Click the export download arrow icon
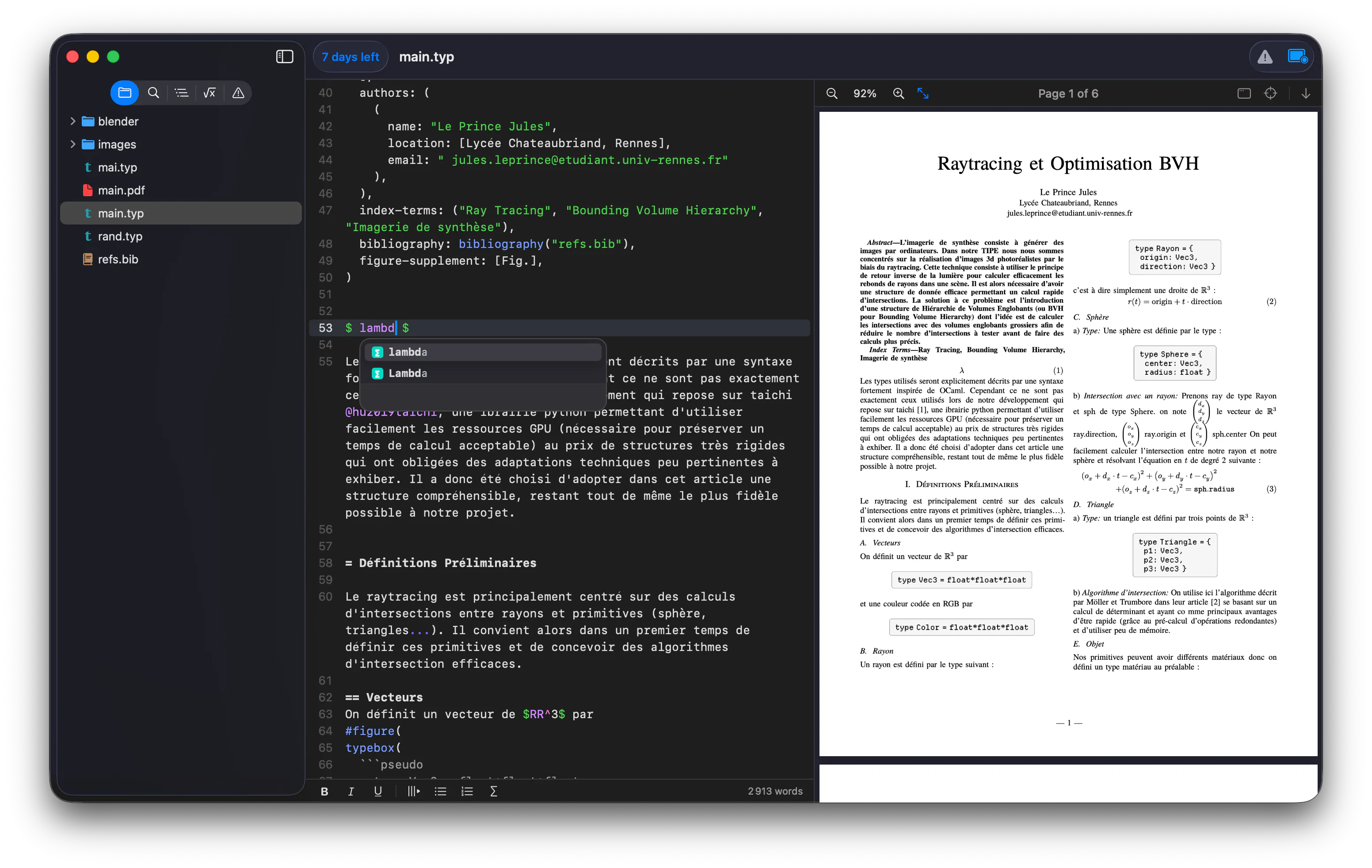1372x868 pixels. click(1306, 93)
